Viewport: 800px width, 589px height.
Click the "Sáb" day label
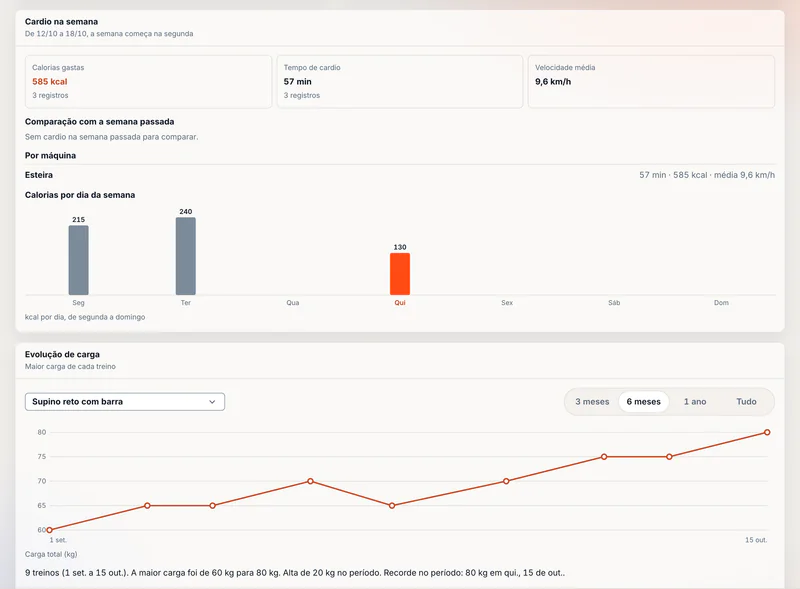[614, 303]
